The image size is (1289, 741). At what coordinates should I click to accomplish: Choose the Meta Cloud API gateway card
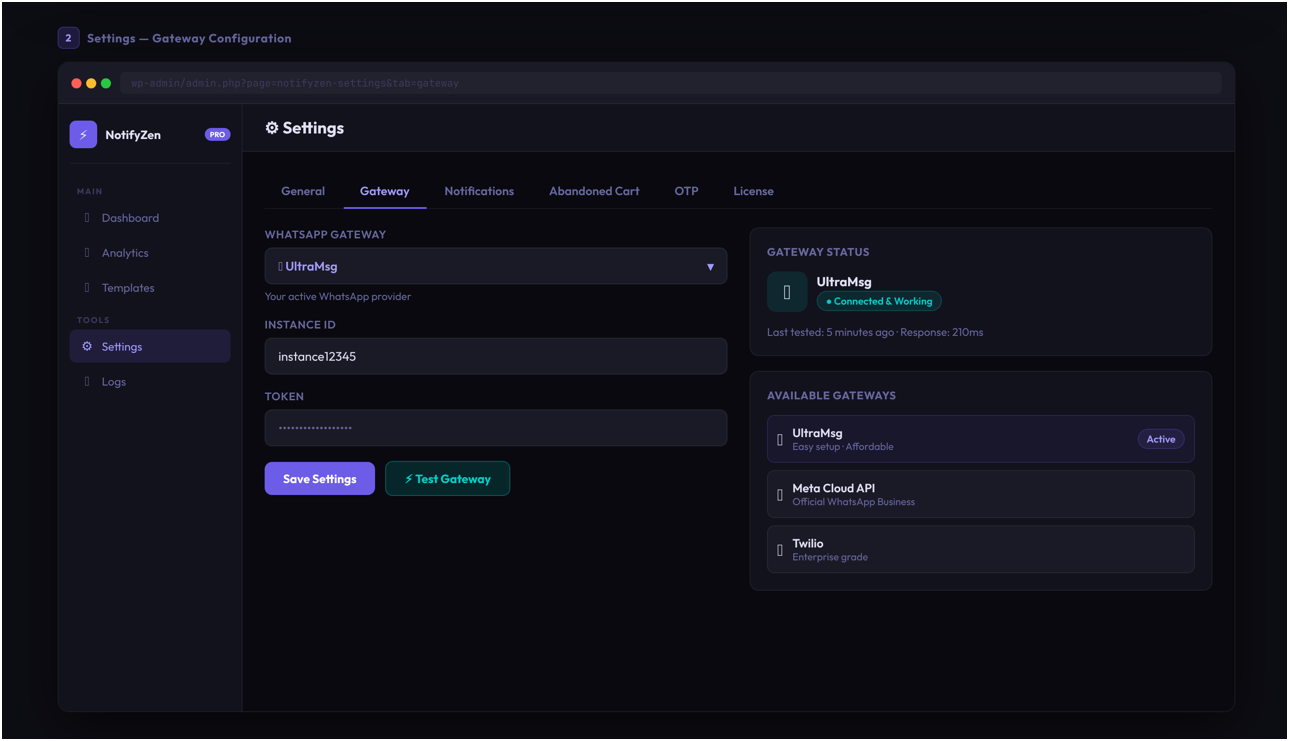(x=981, y=494)
